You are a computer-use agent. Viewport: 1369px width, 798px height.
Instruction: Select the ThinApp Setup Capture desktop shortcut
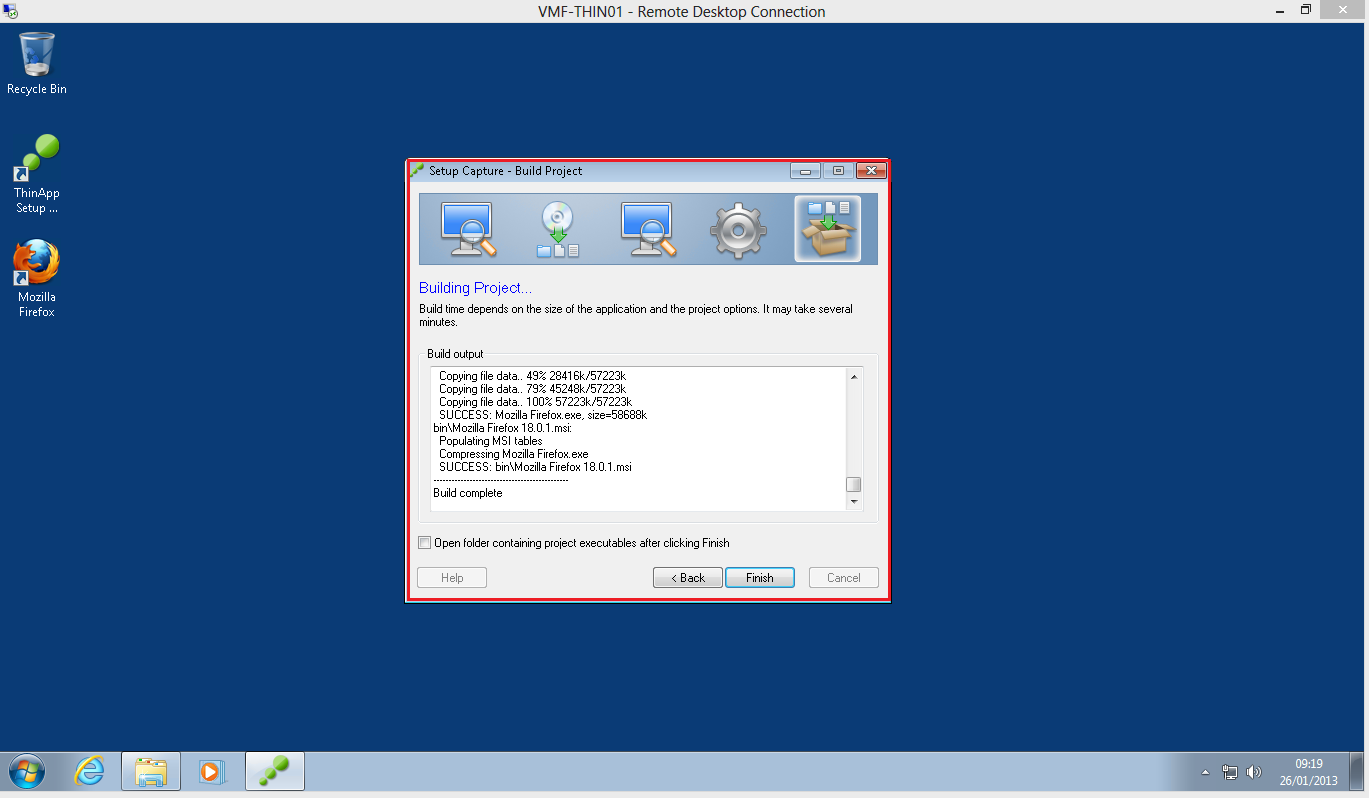[37, 174]
